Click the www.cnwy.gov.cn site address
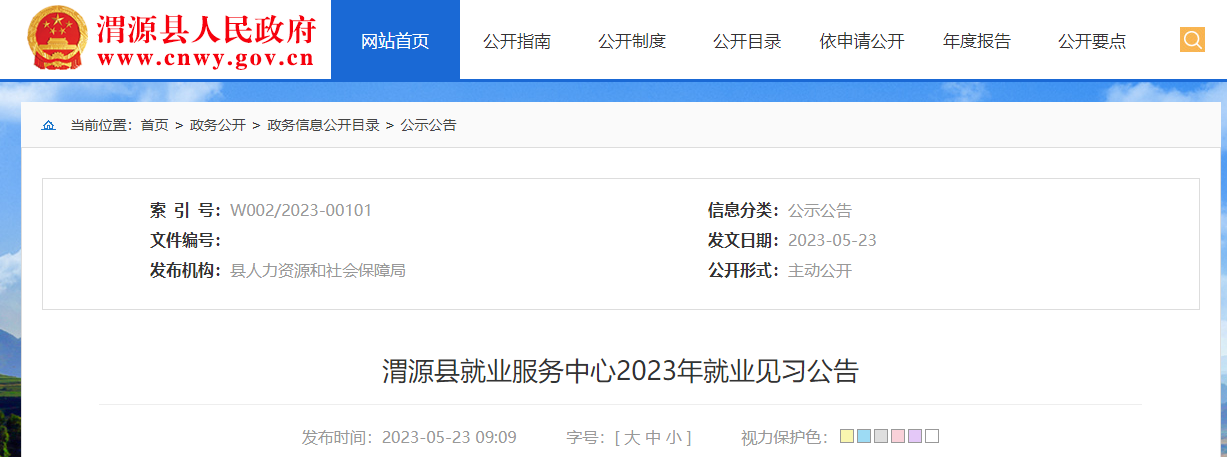This screenshot has height=457, width=1227. pyautogui.click(x=205, y=59)
